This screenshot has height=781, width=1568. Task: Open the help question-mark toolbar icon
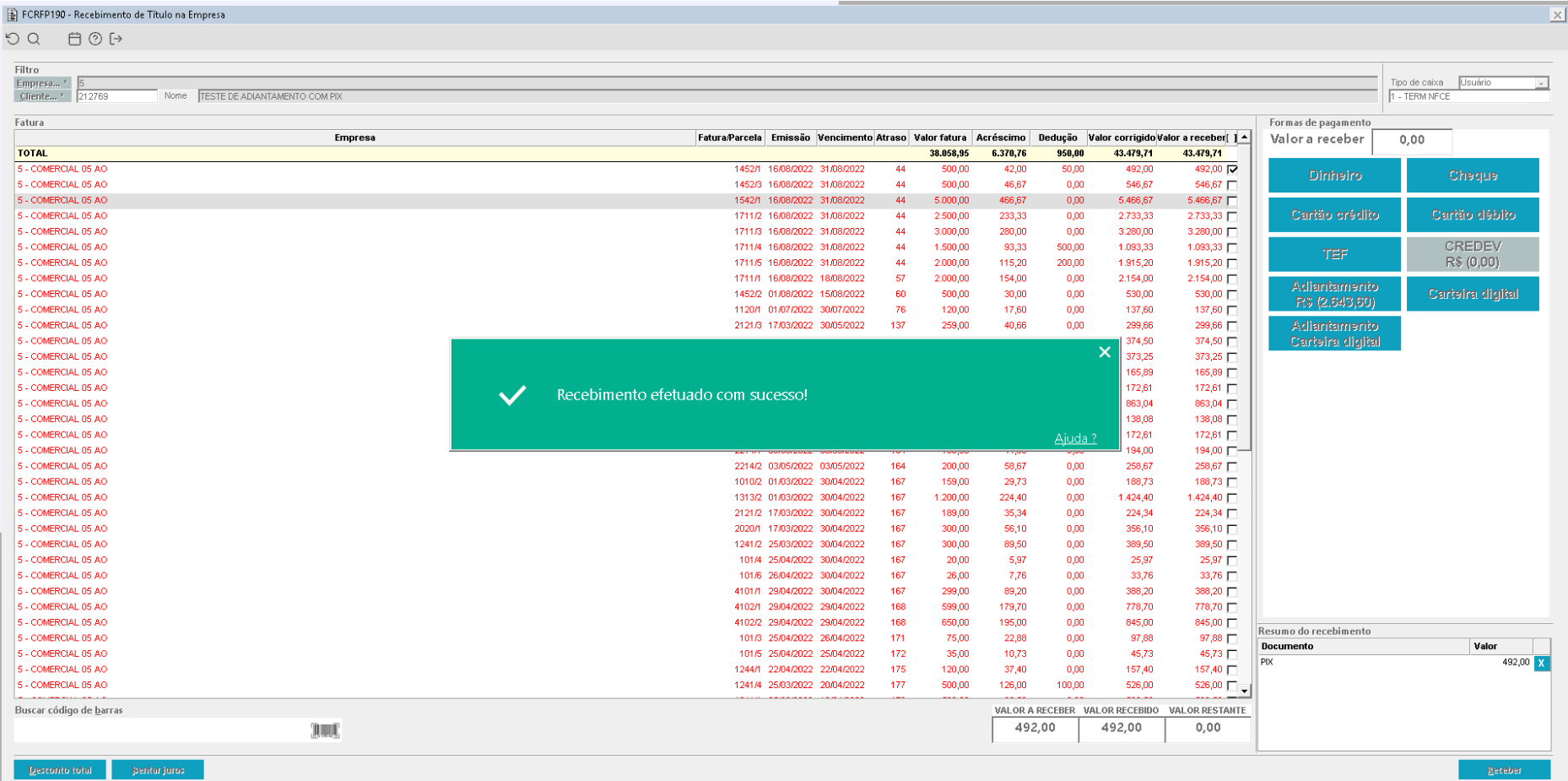coord(95,39)
